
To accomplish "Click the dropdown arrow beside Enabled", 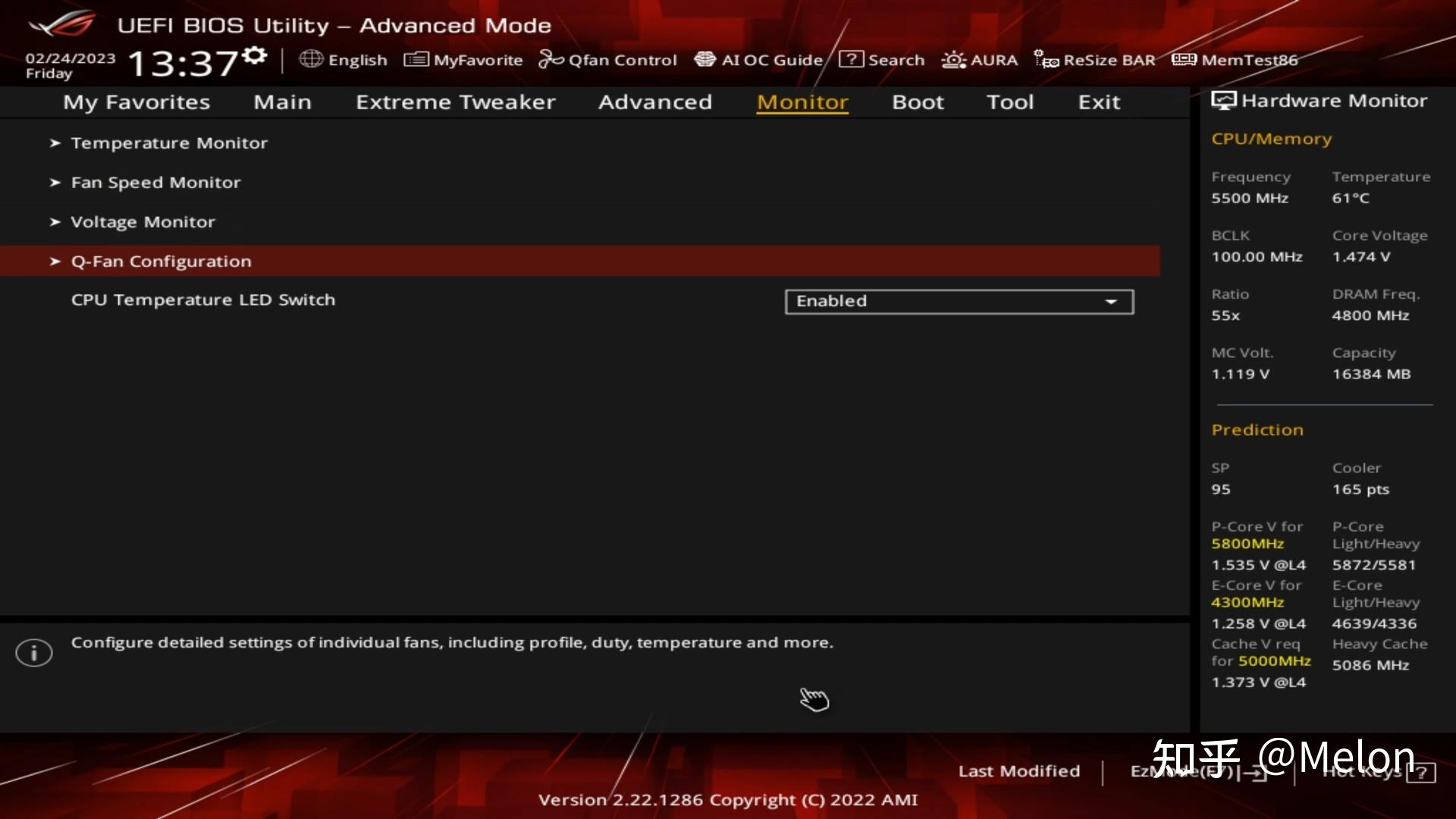I will pyautogui.click(x=1111, y=302).
